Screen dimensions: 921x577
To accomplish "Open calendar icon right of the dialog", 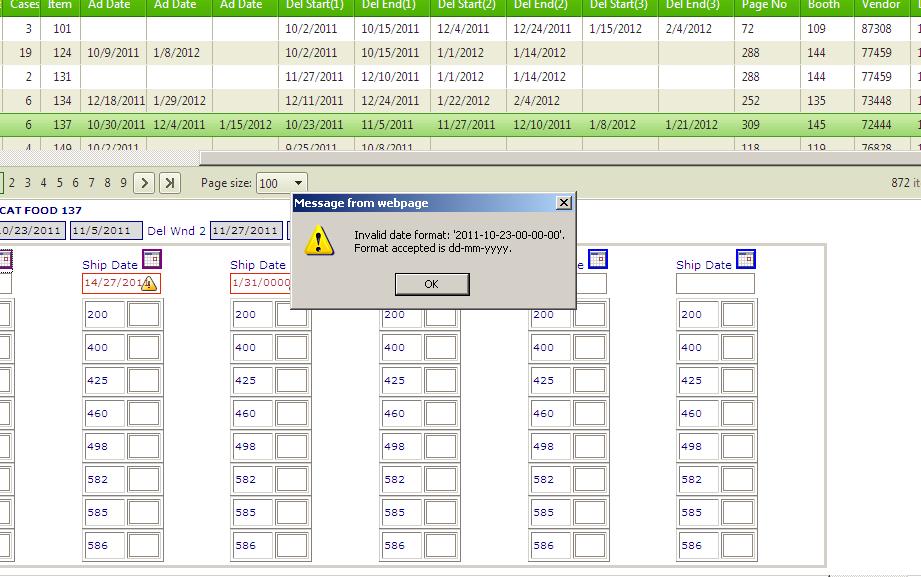I will tap(598, 259).
